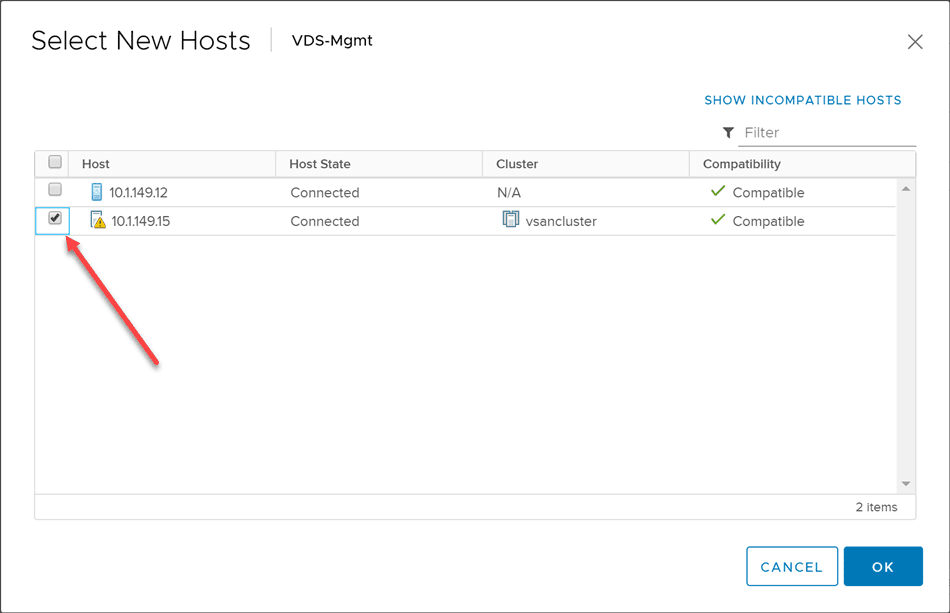Image resolution: width=950 pixels, height=613 pixels.
Task: Click the filter funnel icon
Action: click(x=728, y=133)
